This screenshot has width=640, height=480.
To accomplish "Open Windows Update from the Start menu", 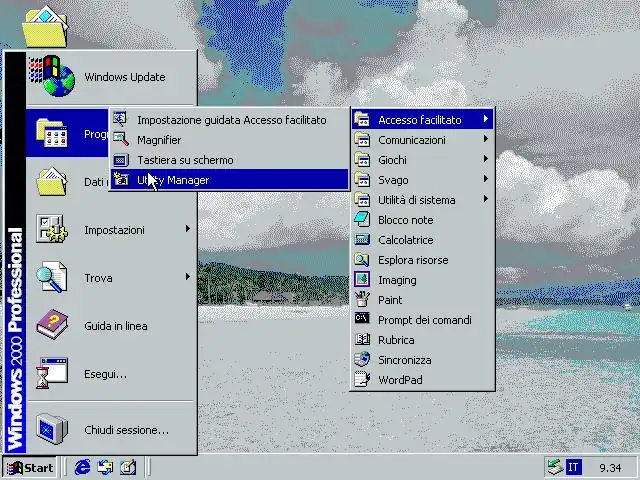I will tap(111, 77).
